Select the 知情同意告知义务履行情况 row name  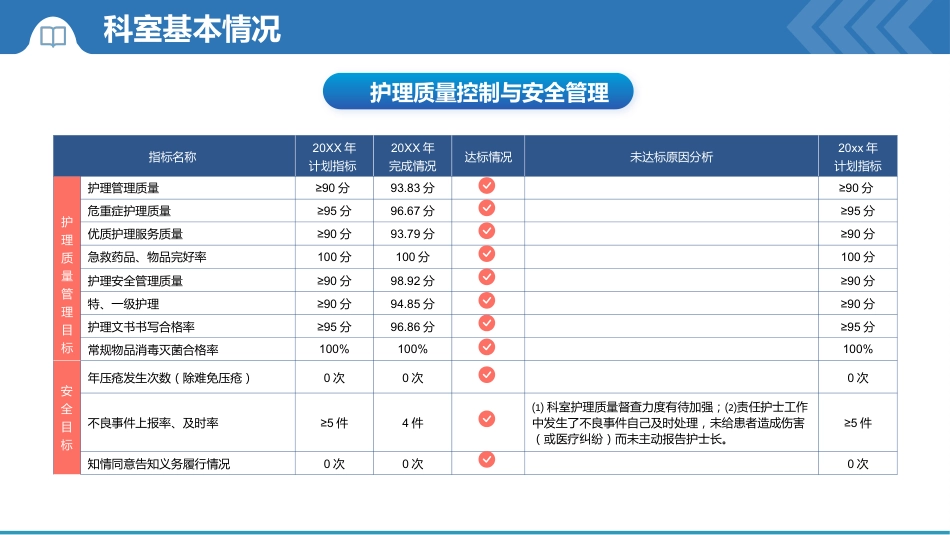tap(159, 464)
